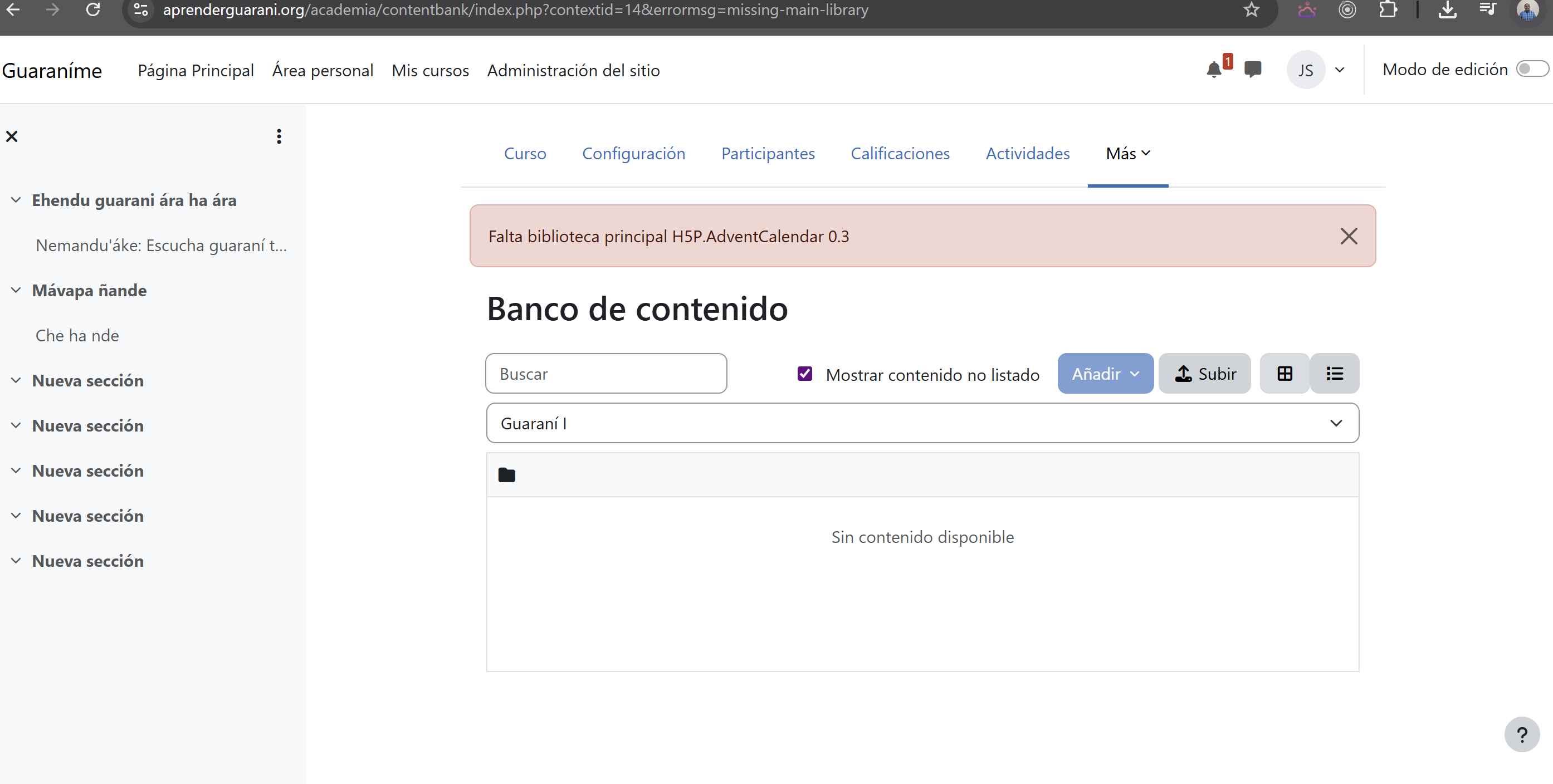
Task: Open the notifications bell icon
Action: (1214, 70)
